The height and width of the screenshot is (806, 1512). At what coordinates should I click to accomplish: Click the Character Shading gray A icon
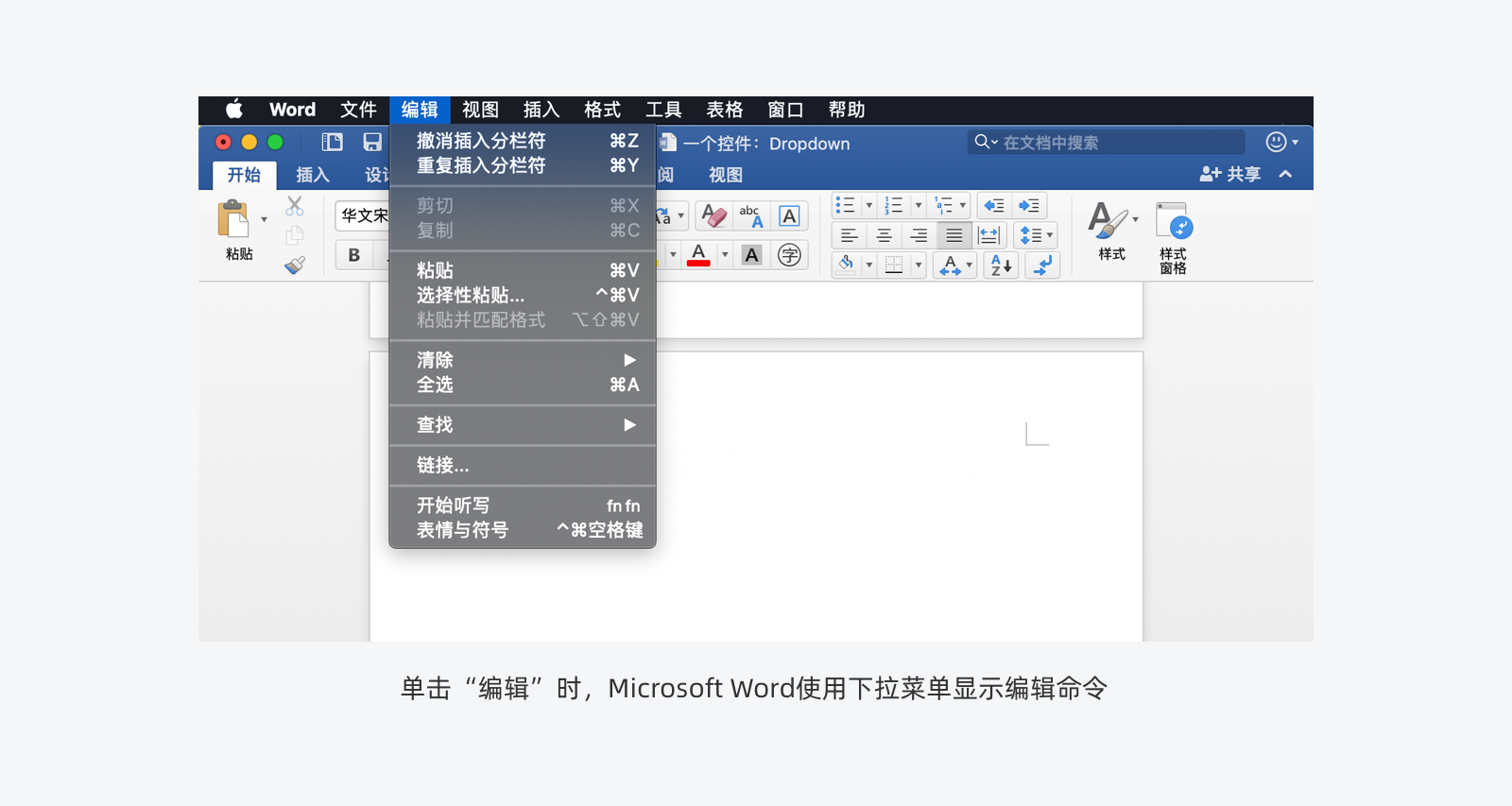click(x=751, y=255)
